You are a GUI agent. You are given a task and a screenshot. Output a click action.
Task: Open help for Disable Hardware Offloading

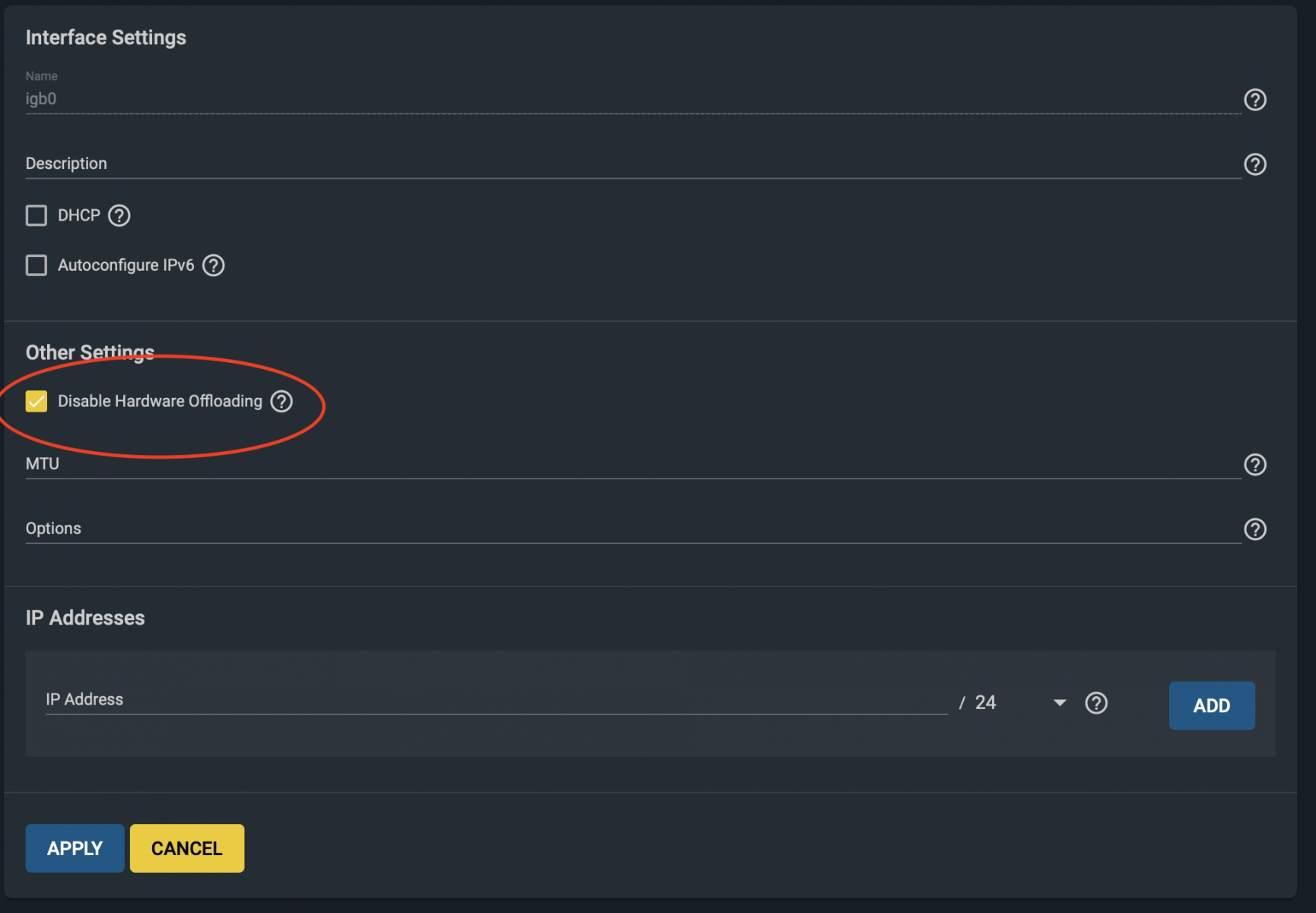281,401
